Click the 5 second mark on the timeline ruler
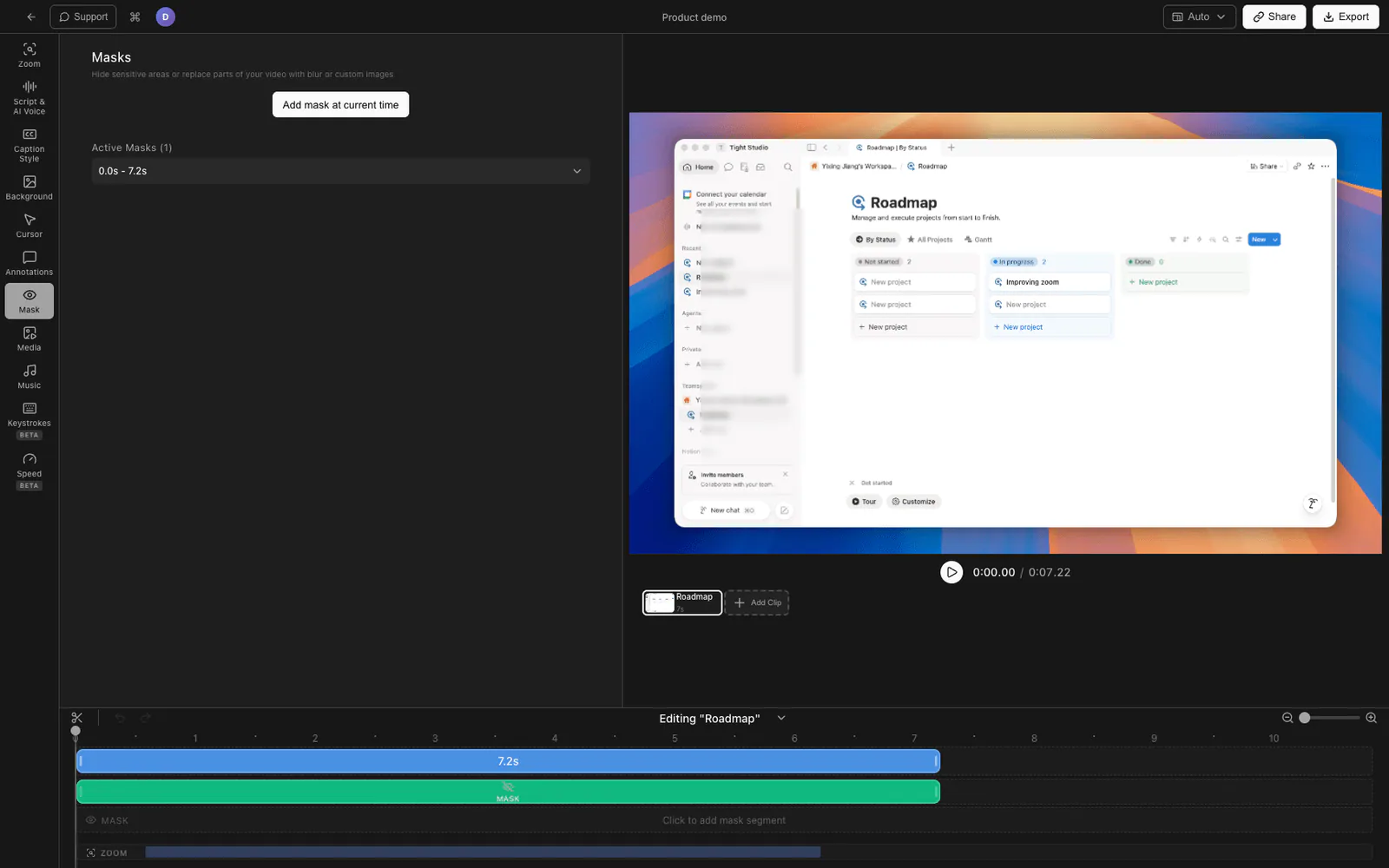Image resolution: width=1389 pixels, height=868 pixels. 675,739
